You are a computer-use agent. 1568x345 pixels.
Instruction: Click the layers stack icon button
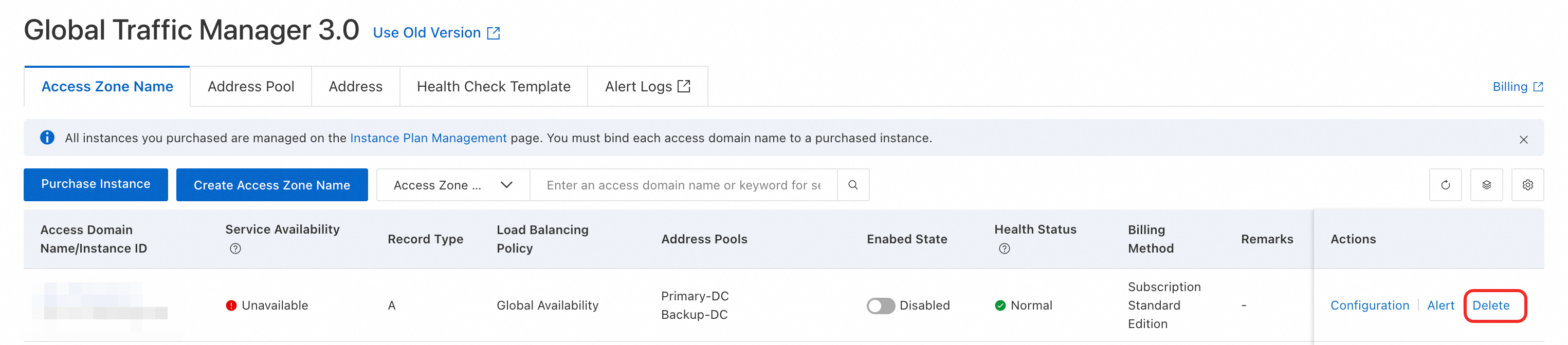(x=1486, y=185)
